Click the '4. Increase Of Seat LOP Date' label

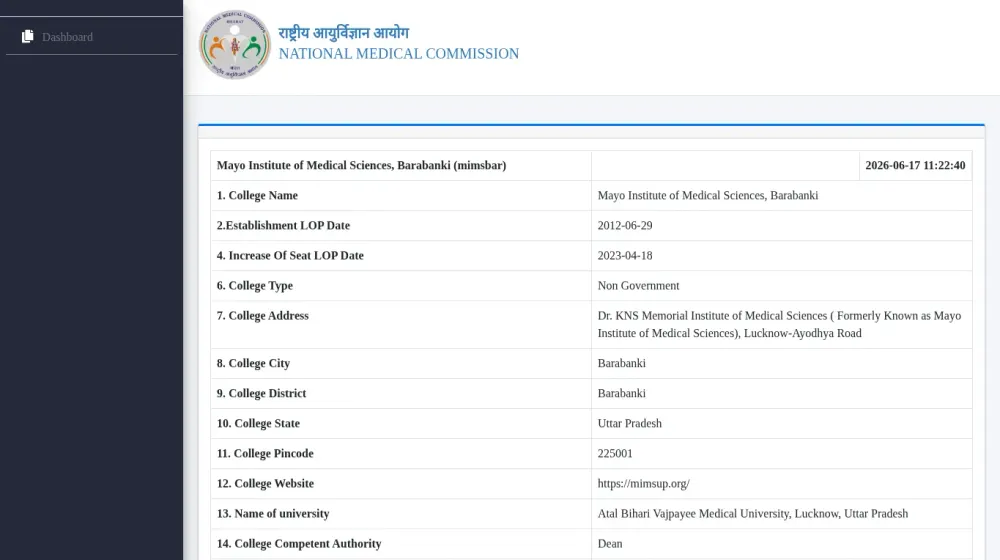point(290,255)
